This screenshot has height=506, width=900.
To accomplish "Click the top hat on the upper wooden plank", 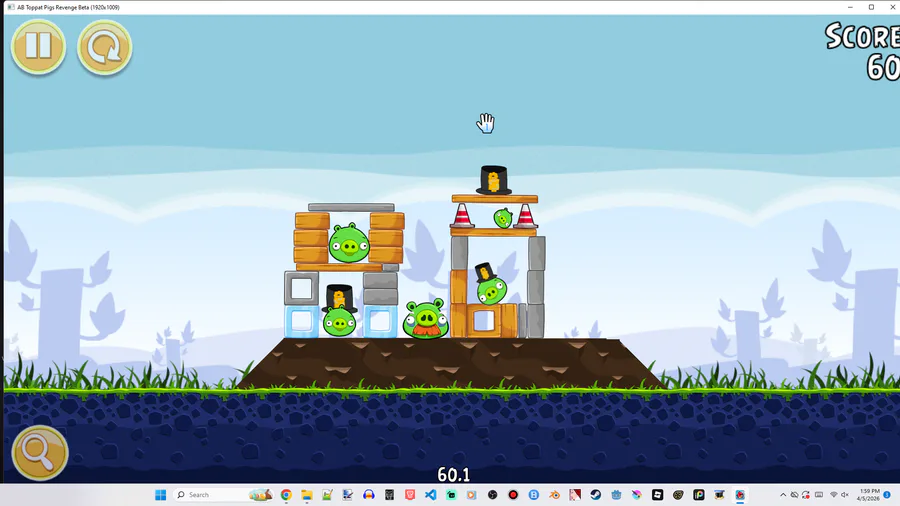I will pos(494,180).
